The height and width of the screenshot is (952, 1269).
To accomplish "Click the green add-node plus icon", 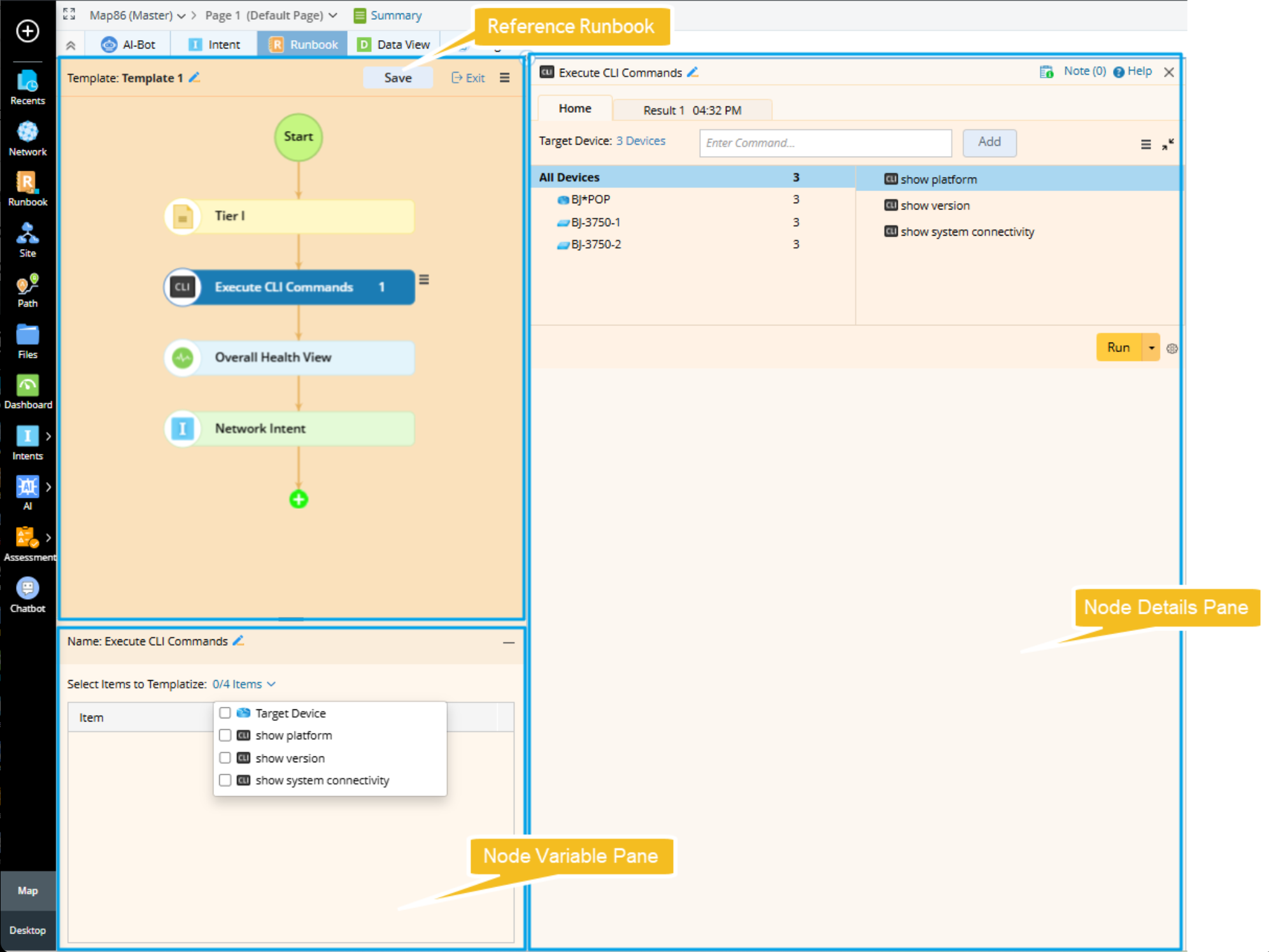I will (x=298, y=499).
